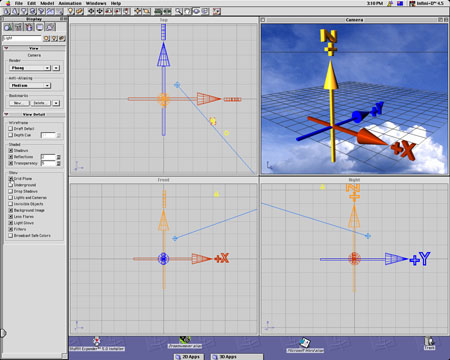The height and width of the screenshot is (360, 450).
Task: Click the first object panel tab icon
Action: tap(8, 27)
